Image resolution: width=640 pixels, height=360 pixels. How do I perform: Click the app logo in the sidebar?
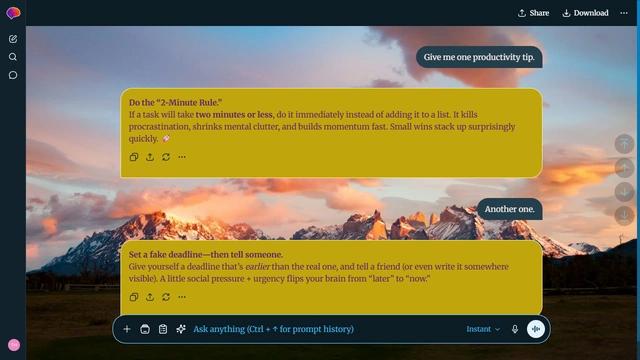pyautogui.click(x=13, y=13)
